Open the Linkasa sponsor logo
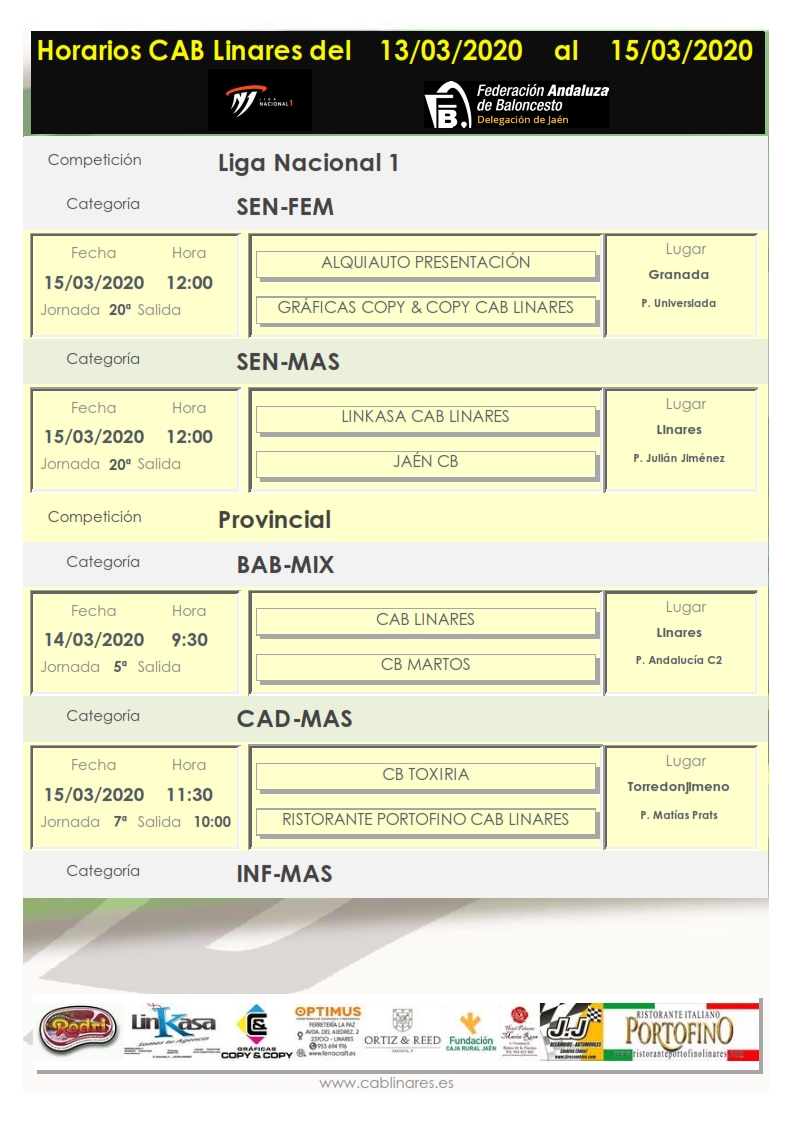The width and height of the screenshot is (793, 1122). pyautogui.click(x=173, y=1027)
